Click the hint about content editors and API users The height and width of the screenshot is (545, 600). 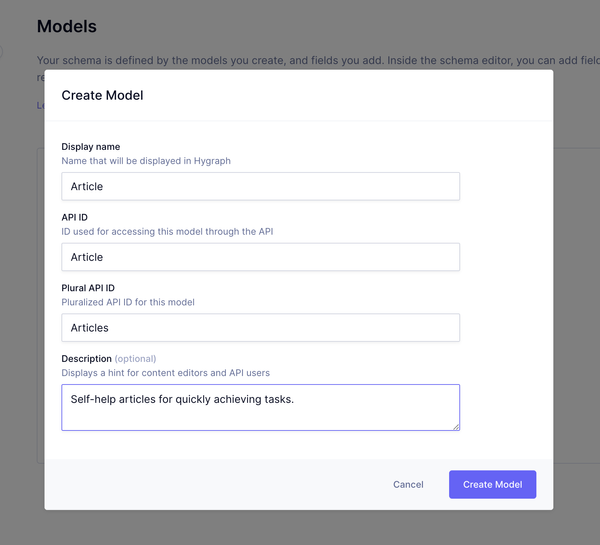click(166, 373)
